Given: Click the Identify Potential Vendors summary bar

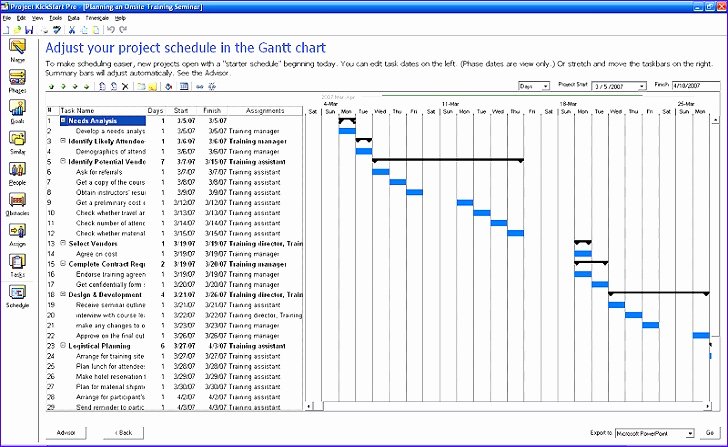Looking at the screenshot, I should (448, 160).
